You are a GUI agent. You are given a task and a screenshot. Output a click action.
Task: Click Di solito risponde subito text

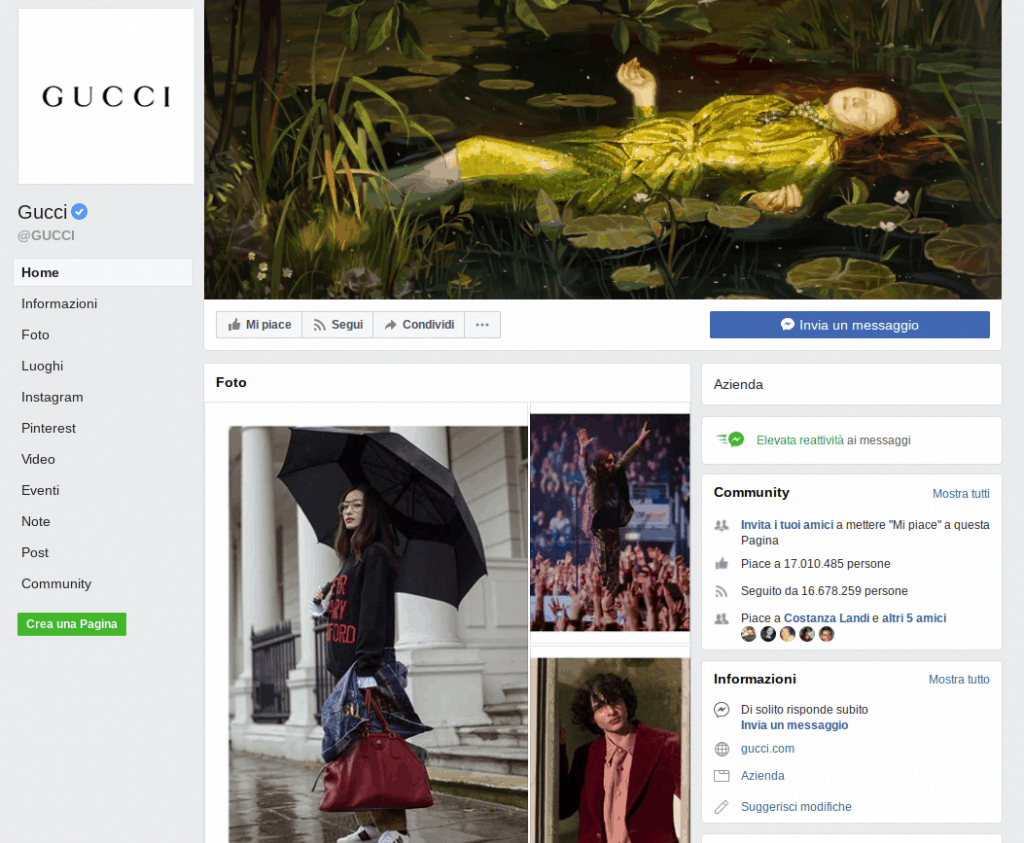pyautogui.click(x=805, y=710)
